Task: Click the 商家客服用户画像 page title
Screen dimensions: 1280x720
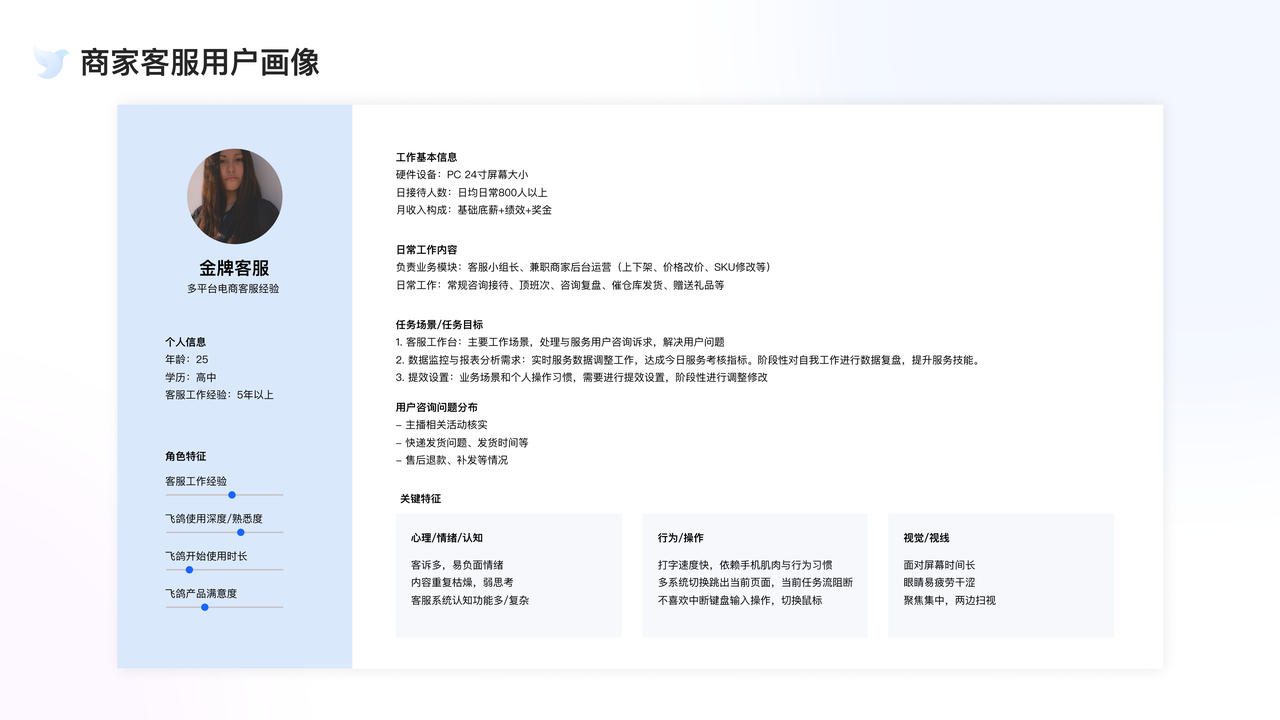Action: [x=198, y=63]
